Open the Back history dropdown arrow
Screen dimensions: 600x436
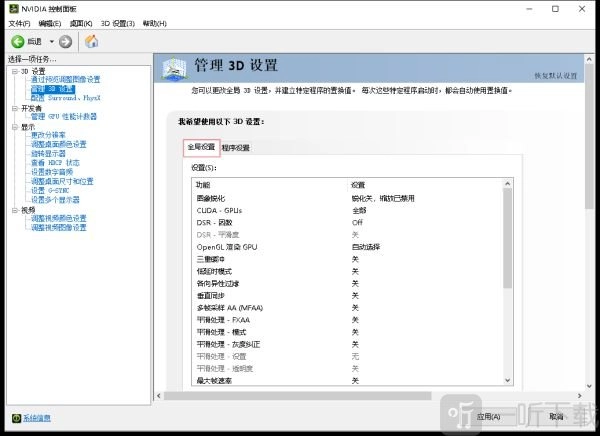click(x=49, y=41)
